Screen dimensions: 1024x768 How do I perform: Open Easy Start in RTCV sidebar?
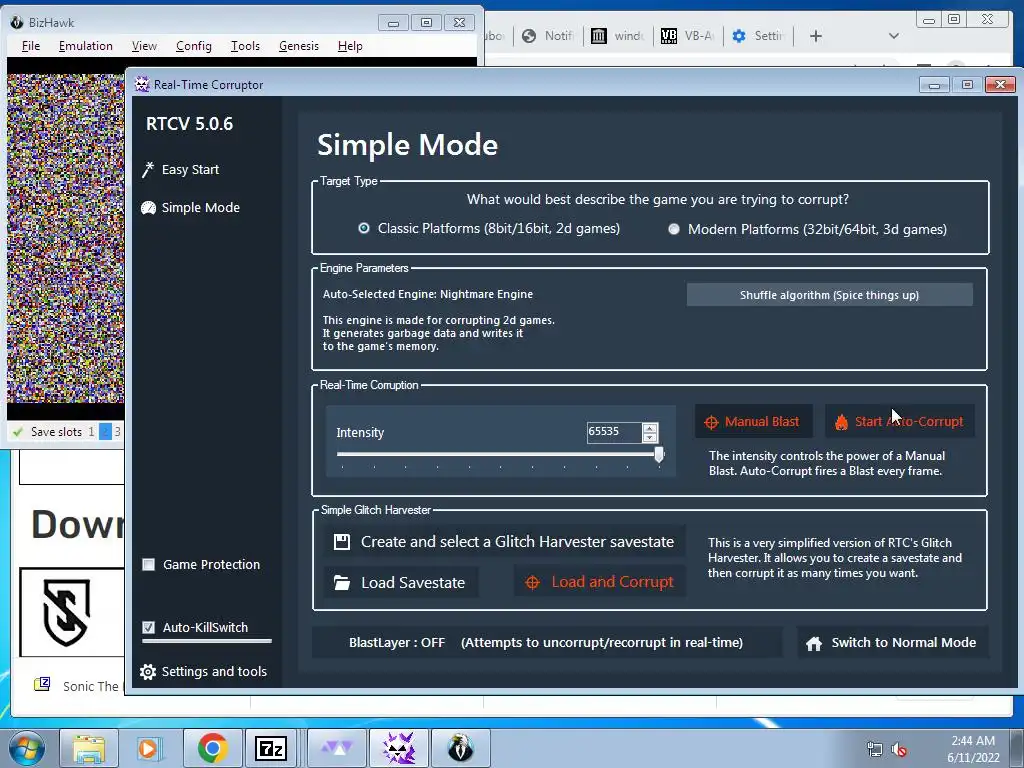(181, 170)
